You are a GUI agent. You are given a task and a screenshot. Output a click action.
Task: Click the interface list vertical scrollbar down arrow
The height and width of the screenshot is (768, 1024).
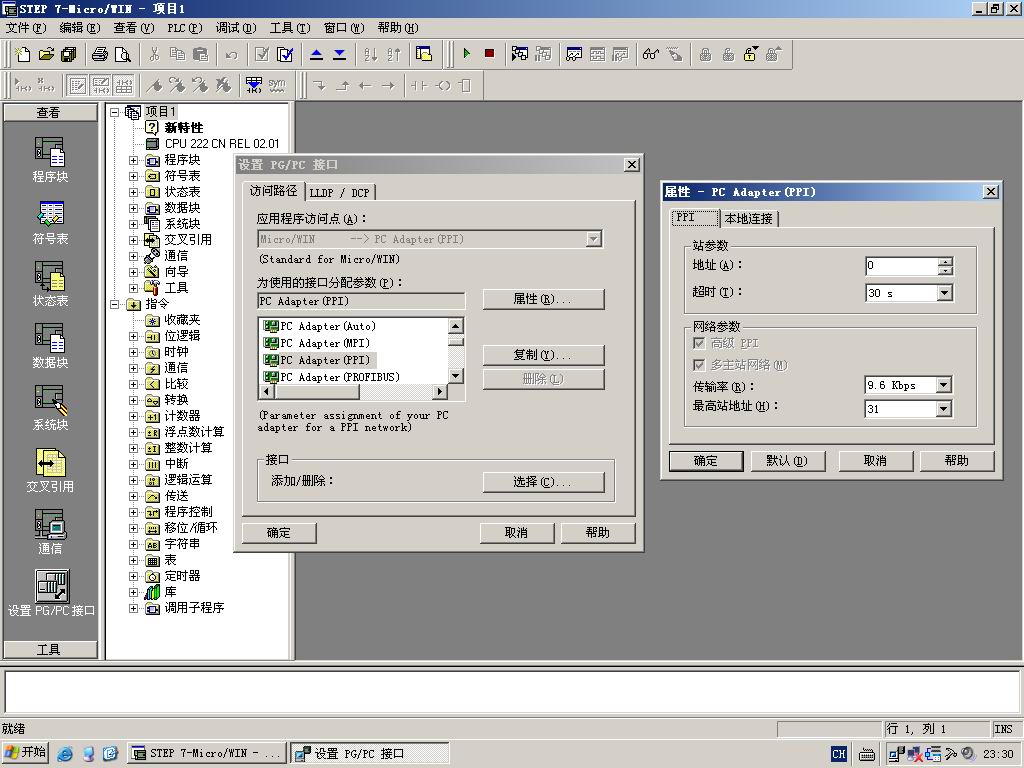(x=456, y=376)
